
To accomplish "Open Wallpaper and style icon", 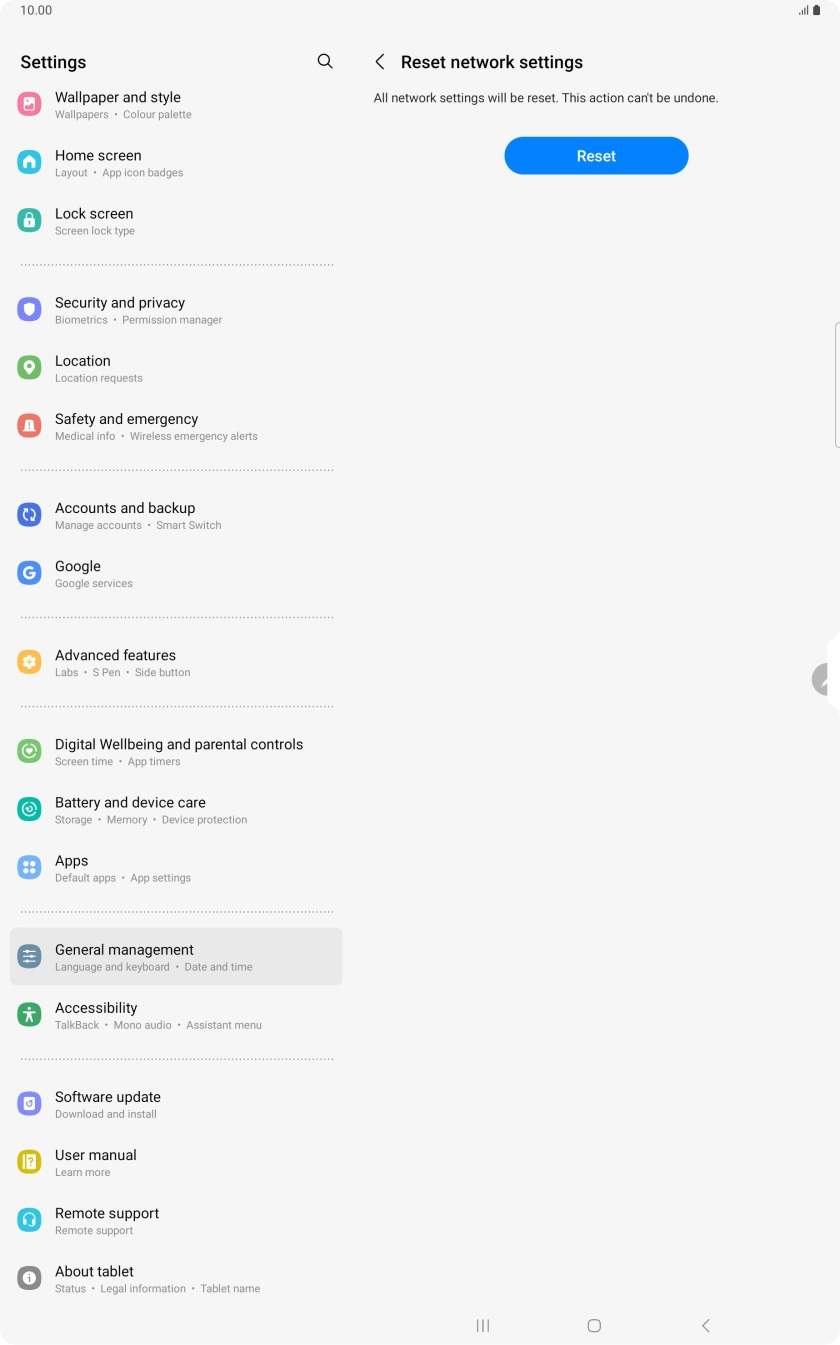I will [x=30, y=104].
